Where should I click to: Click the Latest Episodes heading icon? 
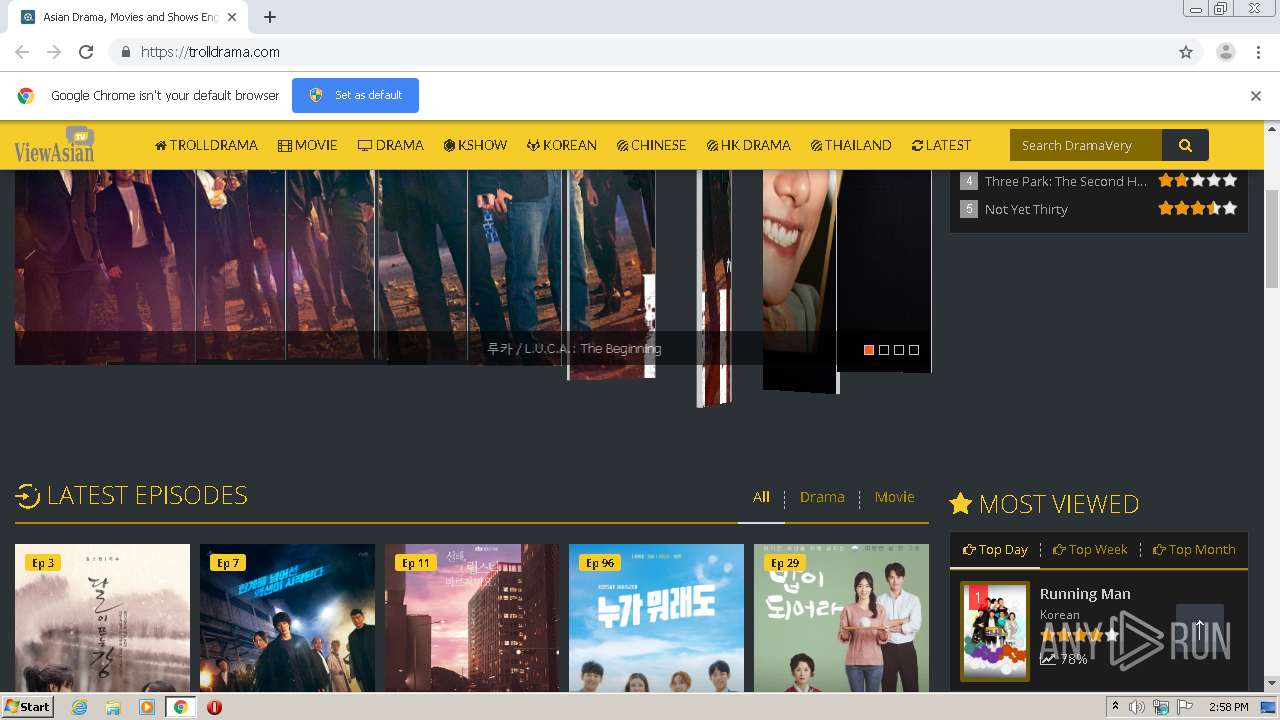[x=27, y=495]
